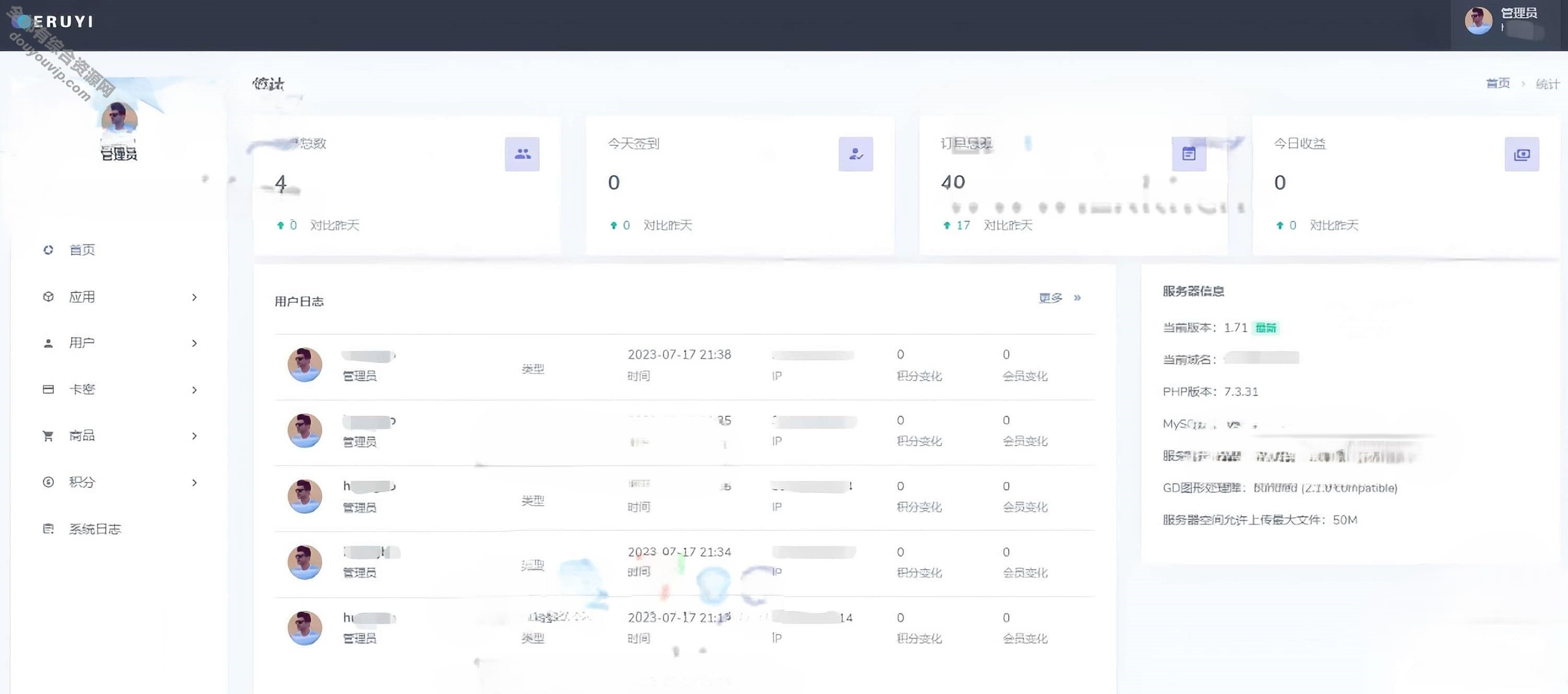Click the 更多 link in 用户日志
Image resolution: width=1568 pixels, height=694 pixels.
click(1051, 298)
